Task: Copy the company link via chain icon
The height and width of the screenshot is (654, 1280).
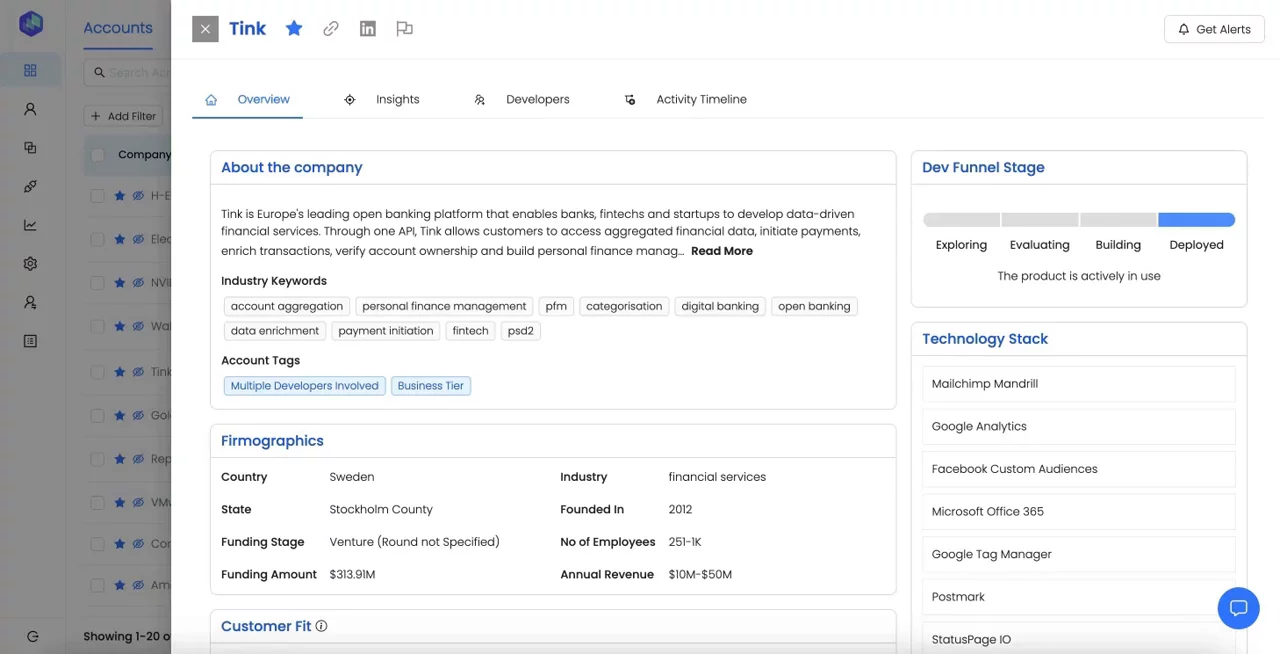Action: point(331,29)
